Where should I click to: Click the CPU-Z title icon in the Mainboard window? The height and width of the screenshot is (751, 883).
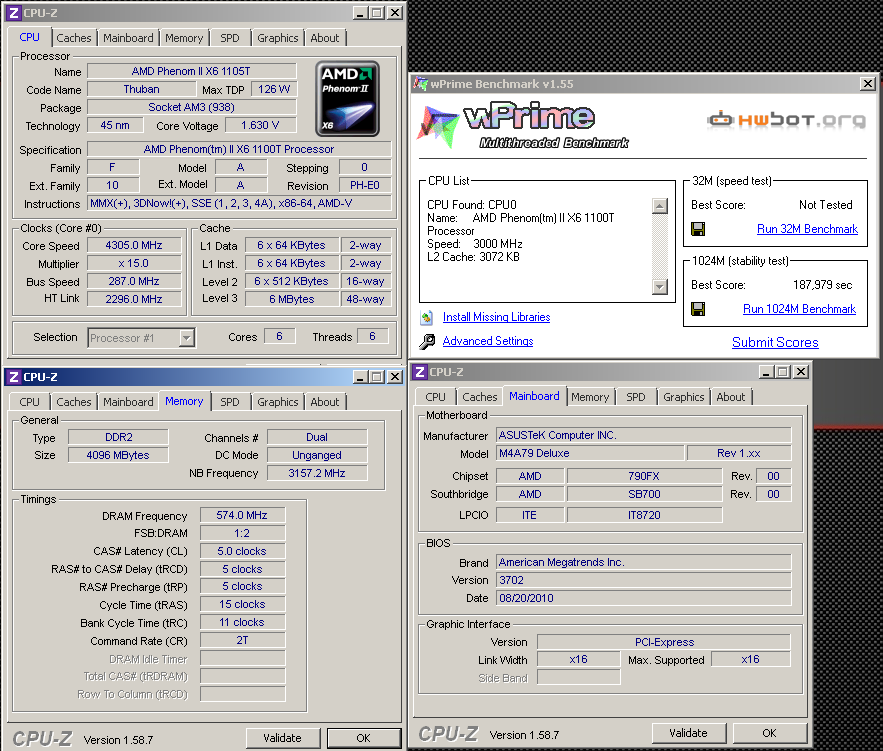420,372
